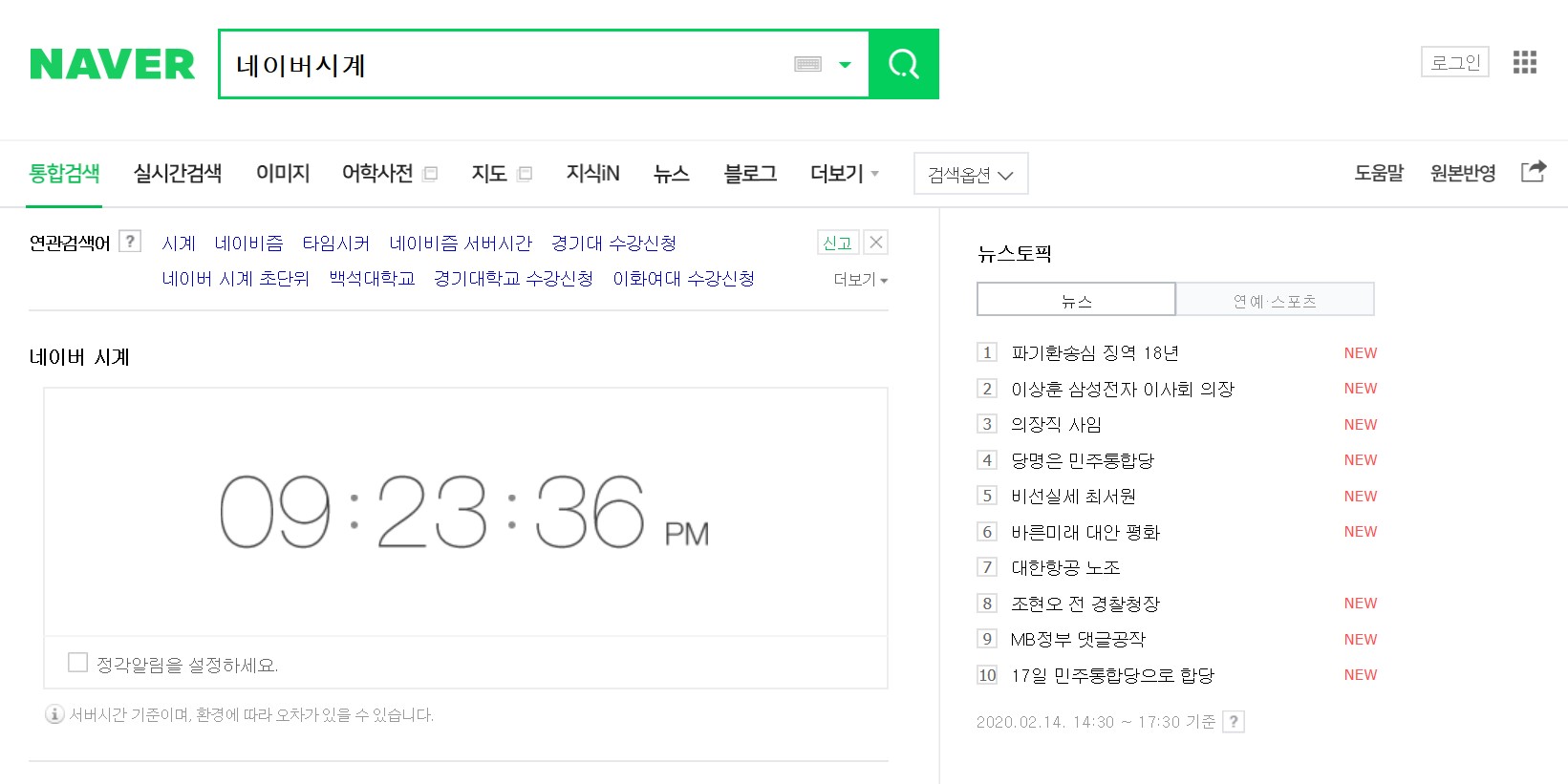Image resolution: width=1568 pixels, height=784 pixels.
Task: Click related search 네이버 시계 초단위
Action: click(236, 279)
